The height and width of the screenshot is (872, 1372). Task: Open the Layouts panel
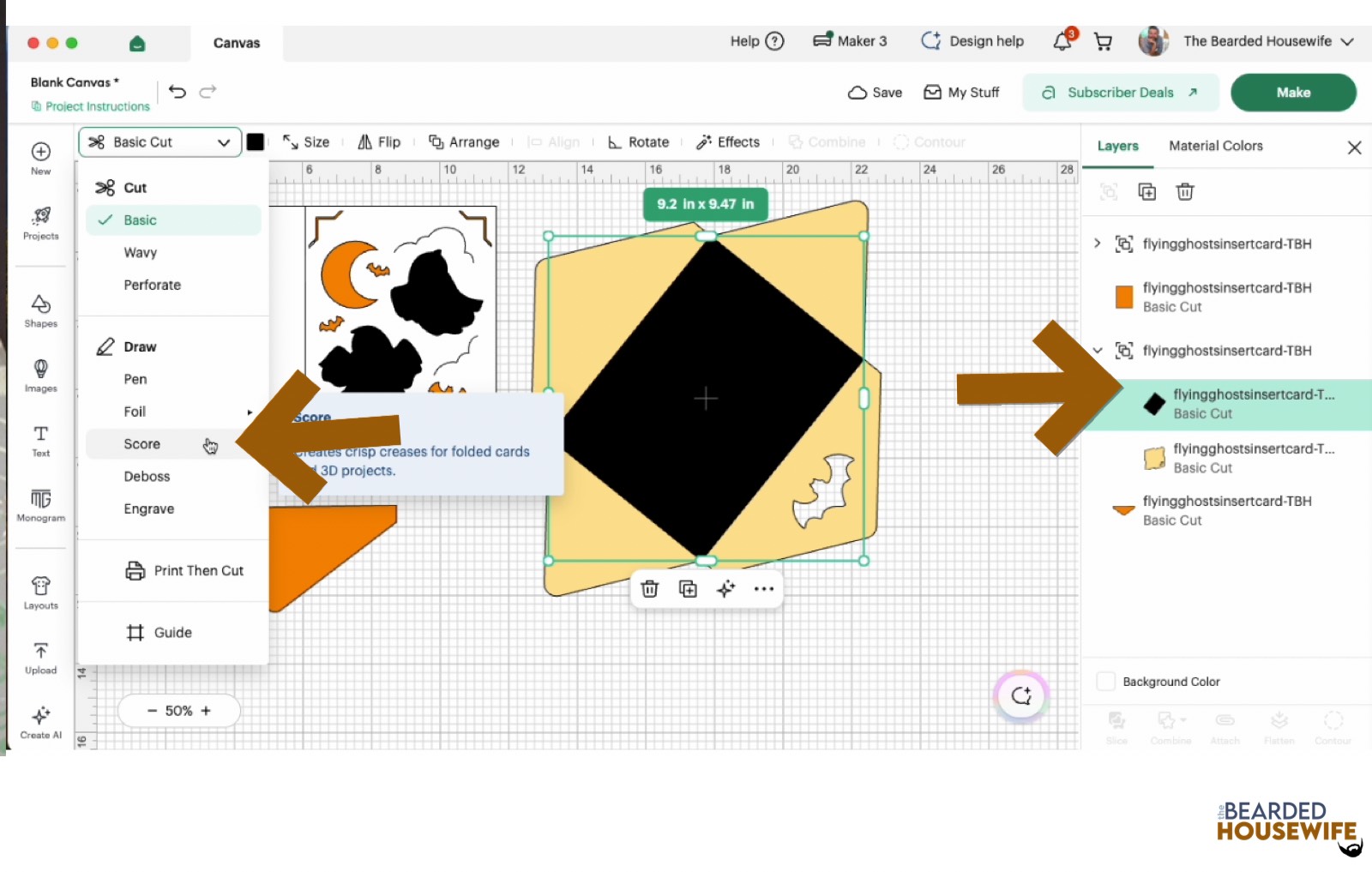tap(40, 592)
